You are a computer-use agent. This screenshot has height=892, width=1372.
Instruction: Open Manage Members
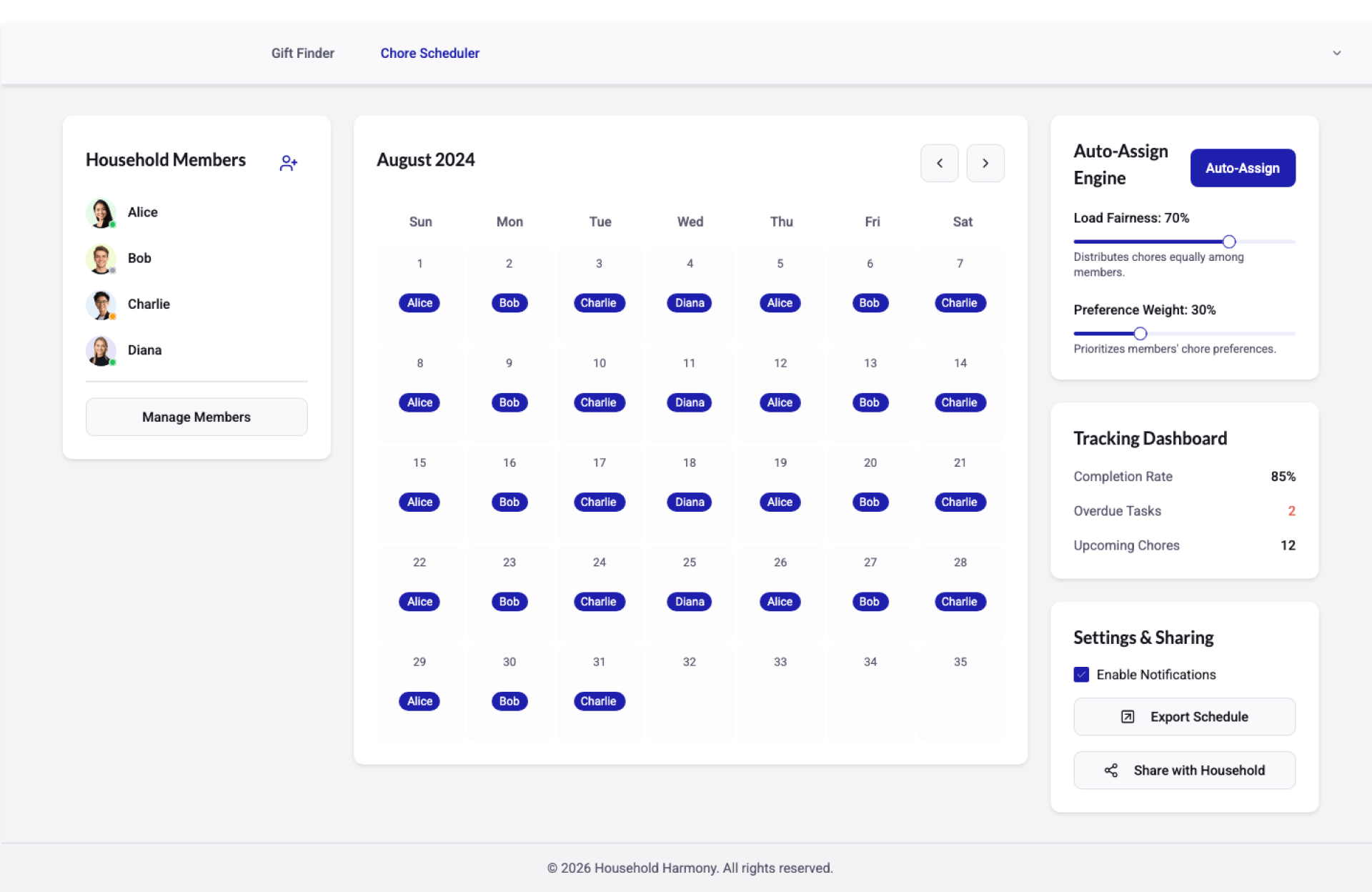tap(197, 417)
